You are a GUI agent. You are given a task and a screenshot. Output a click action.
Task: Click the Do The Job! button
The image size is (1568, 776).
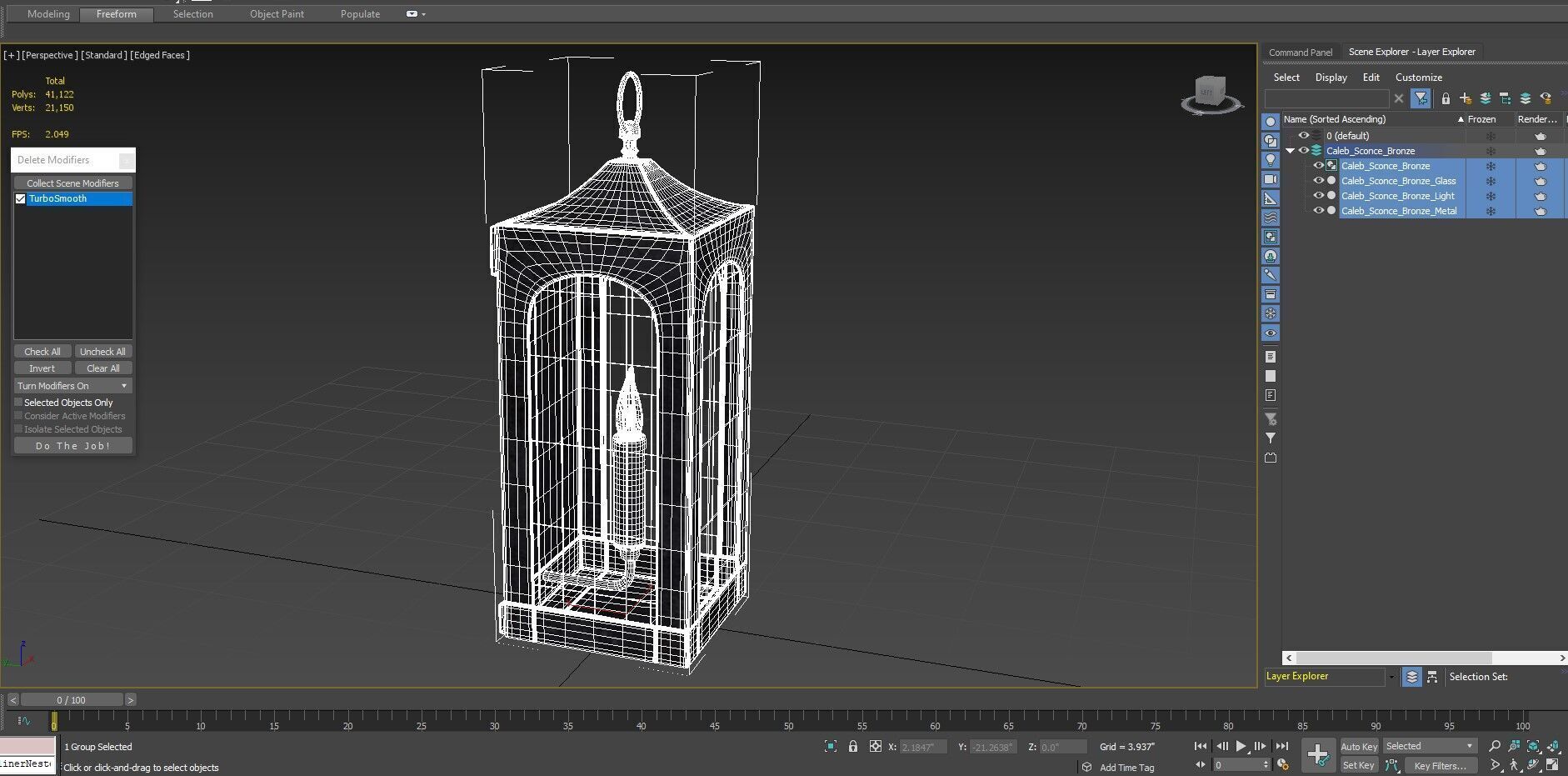point(72,446)
